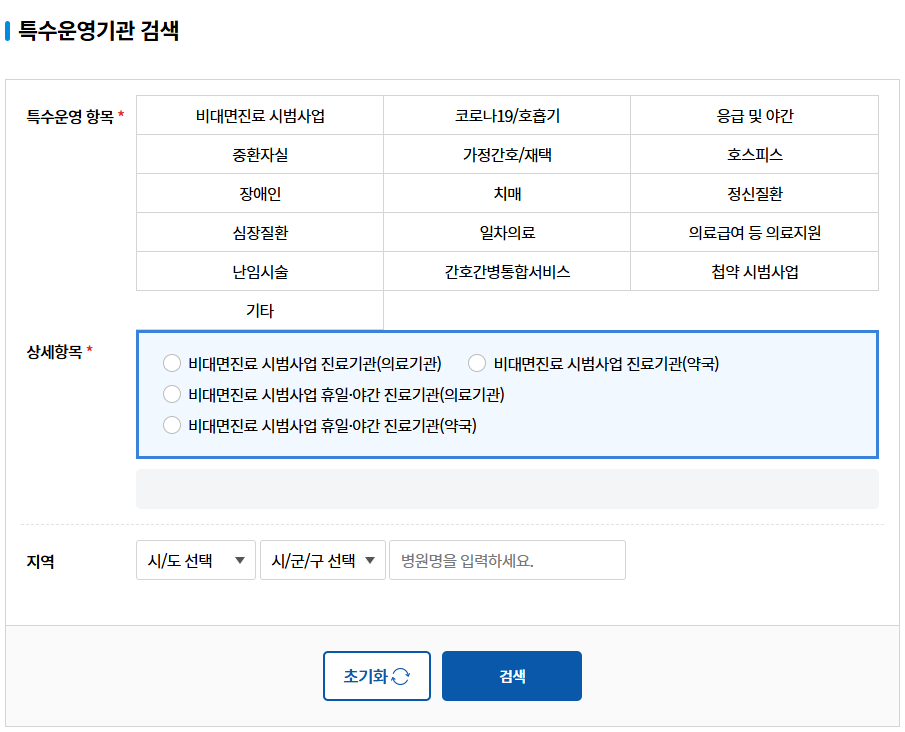Select 정신질환 in the category grid

tap(754, 193)
